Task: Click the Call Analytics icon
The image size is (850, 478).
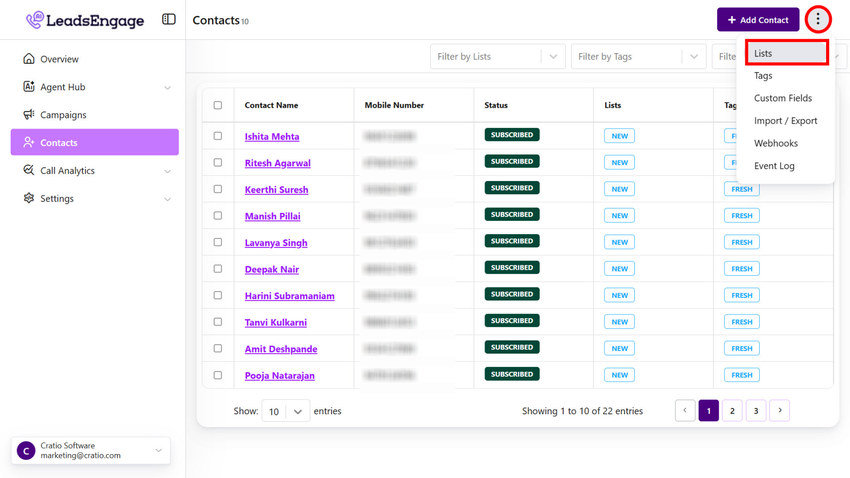Action: click(x=29, y=171)
